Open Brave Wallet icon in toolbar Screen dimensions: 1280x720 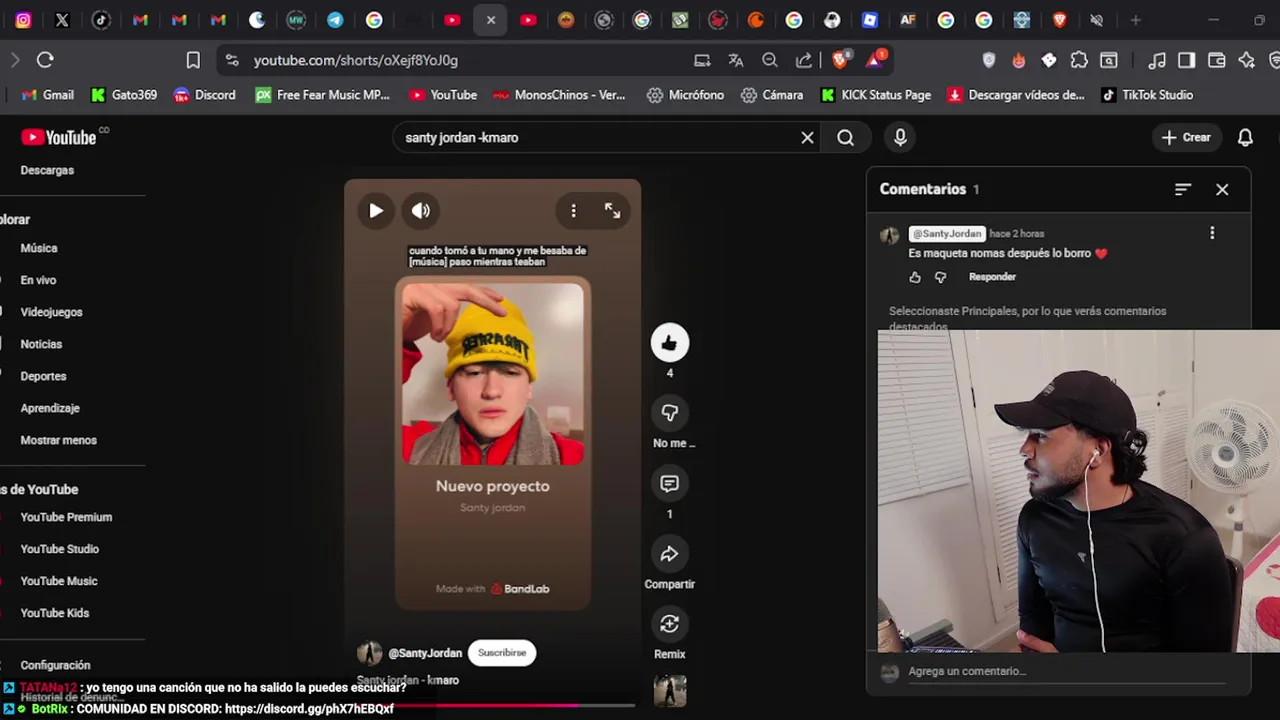[1217, 60]
